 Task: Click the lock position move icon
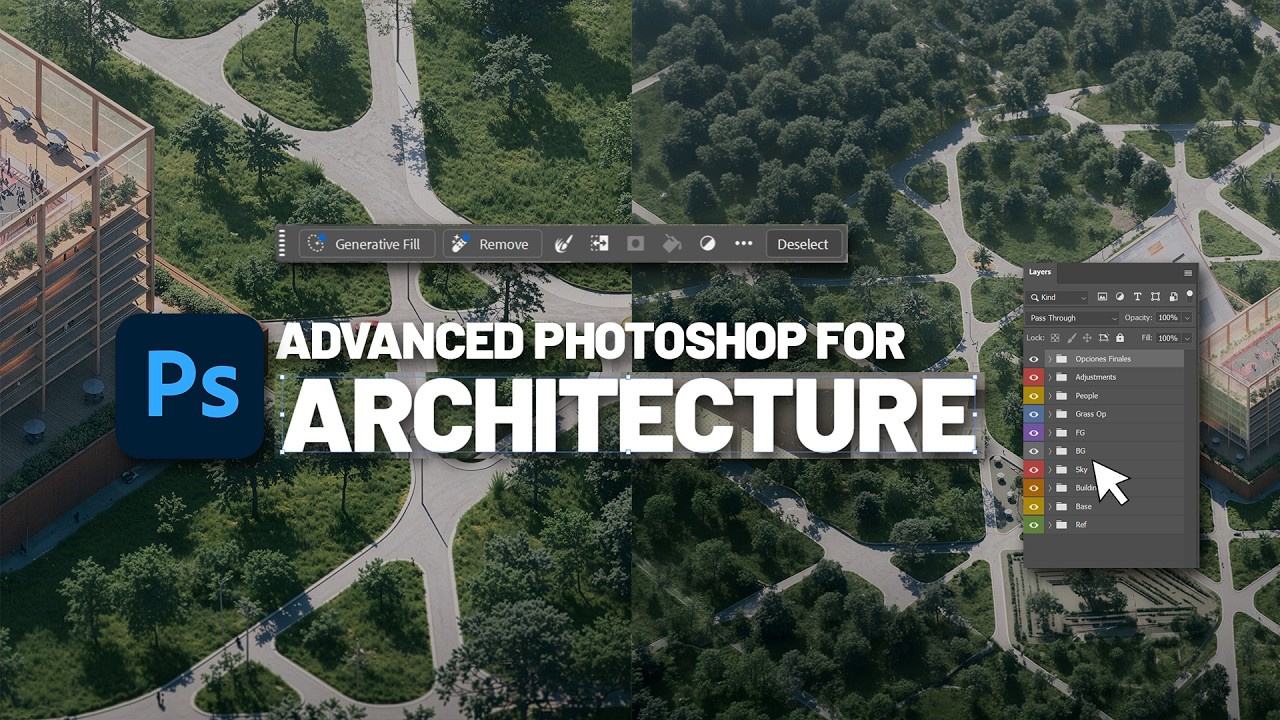1087,338
